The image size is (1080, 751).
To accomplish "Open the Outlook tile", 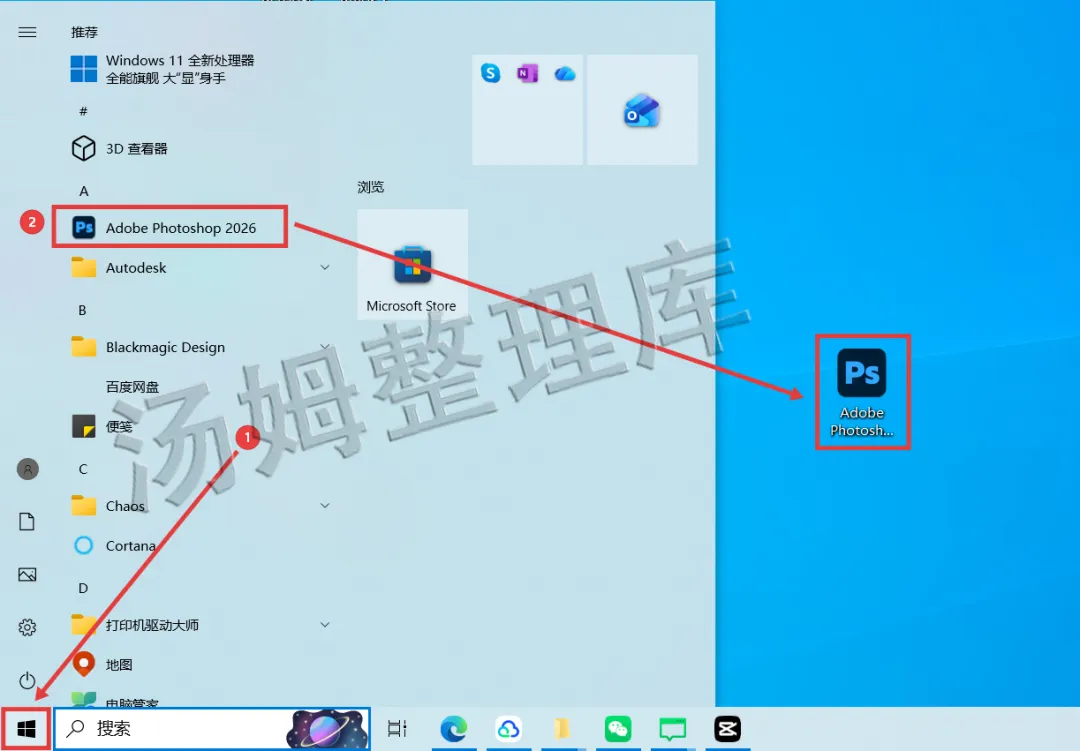I will [x=642, y=110].
